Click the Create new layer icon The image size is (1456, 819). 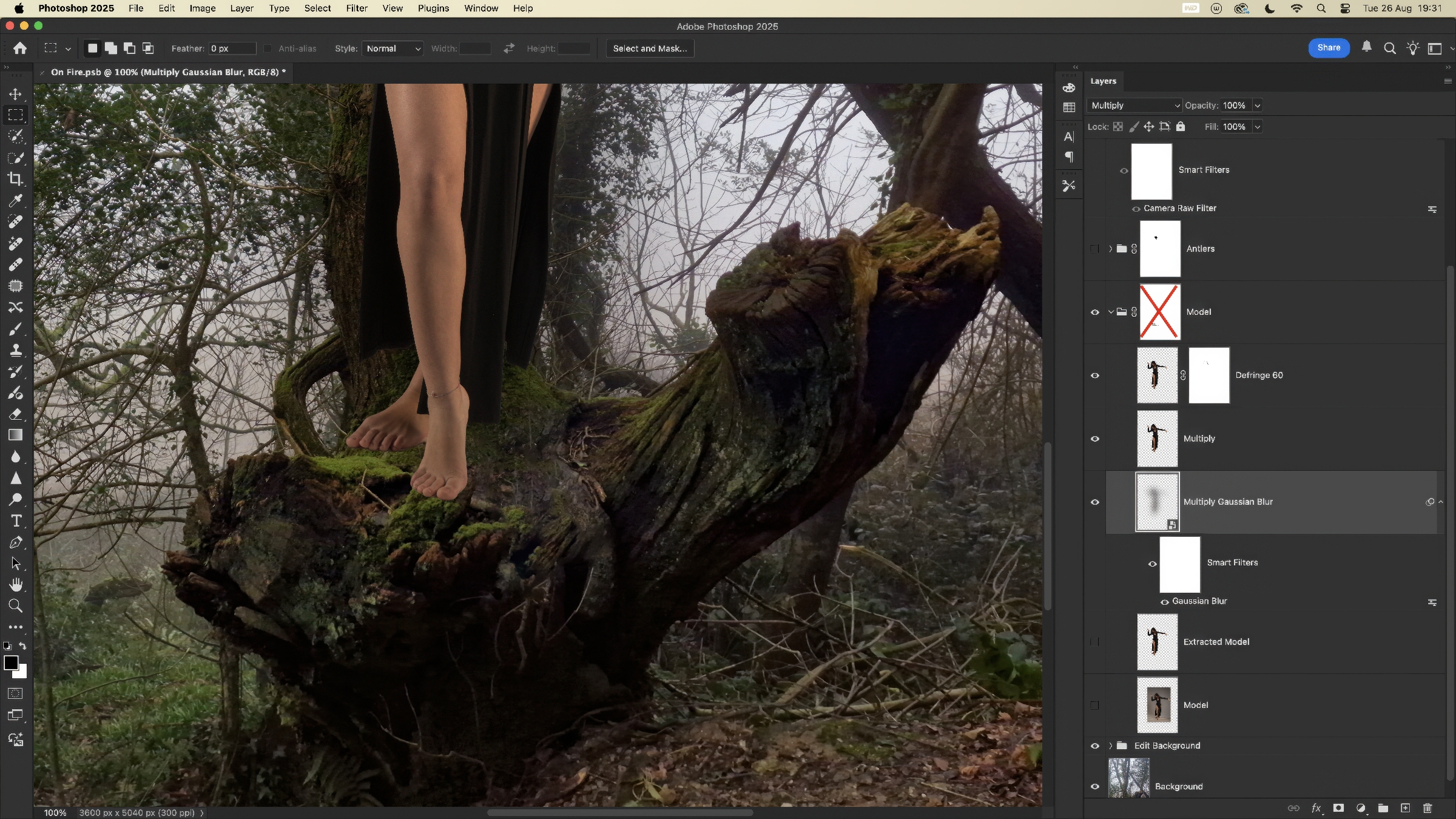click(1405, 808)
